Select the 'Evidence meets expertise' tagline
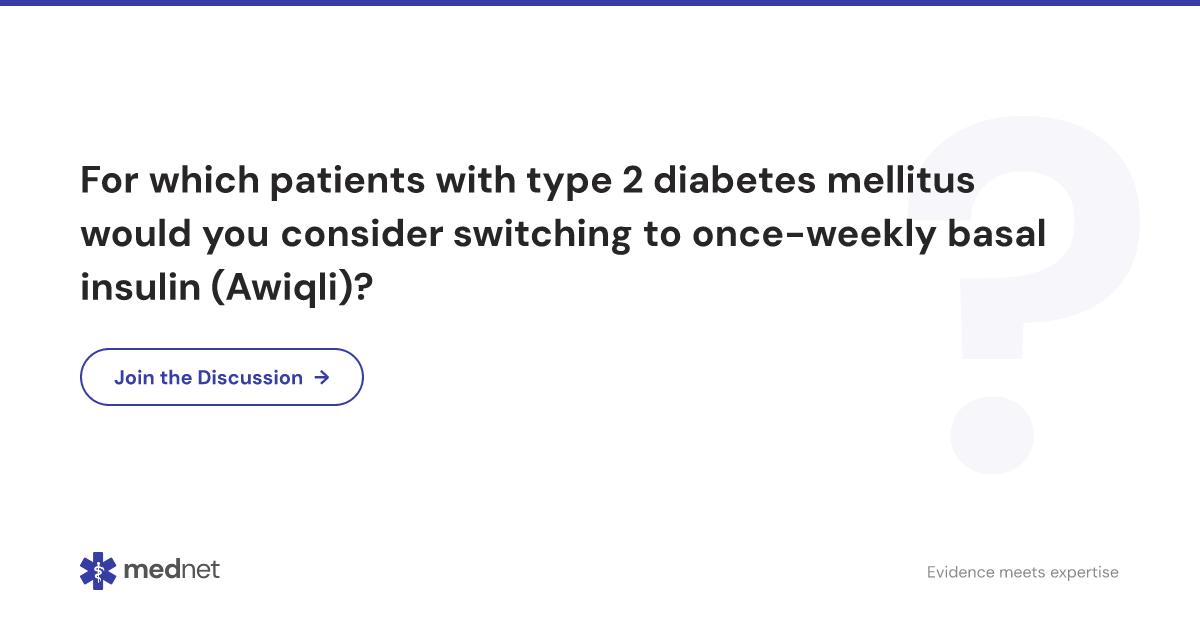Image resolution: width=1200 pixels, height=630 pixels. (x=1022, y=572)
